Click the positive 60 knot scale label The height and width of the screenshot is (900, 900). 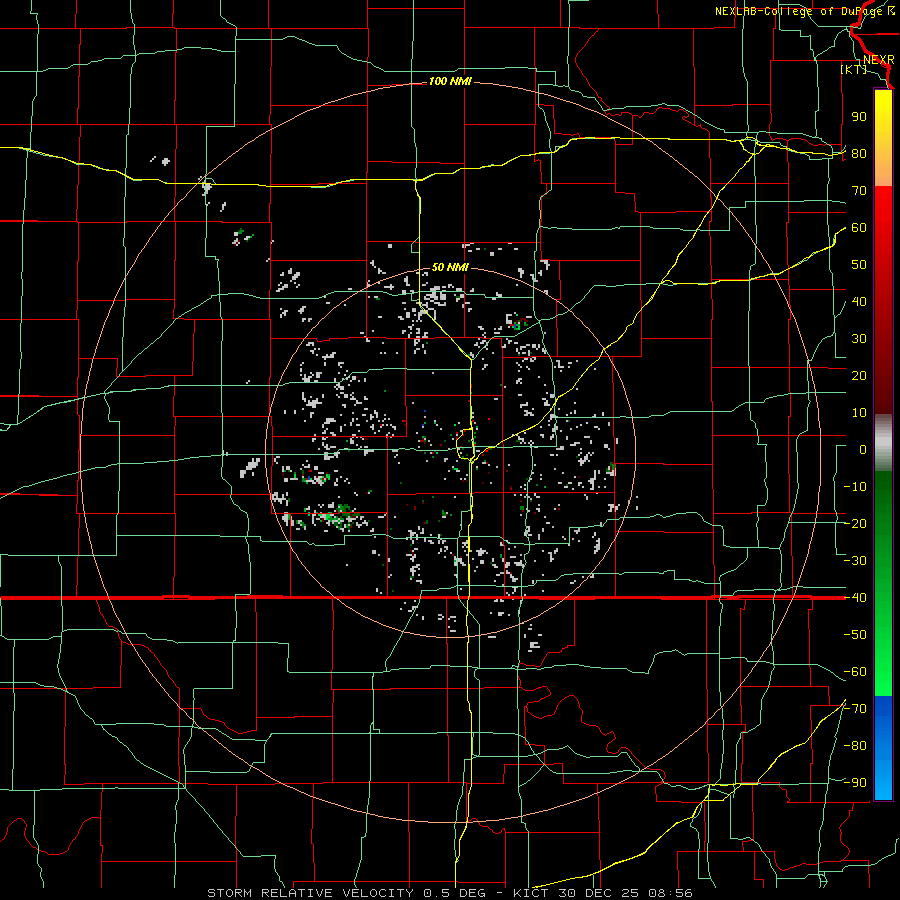(859, 228)
